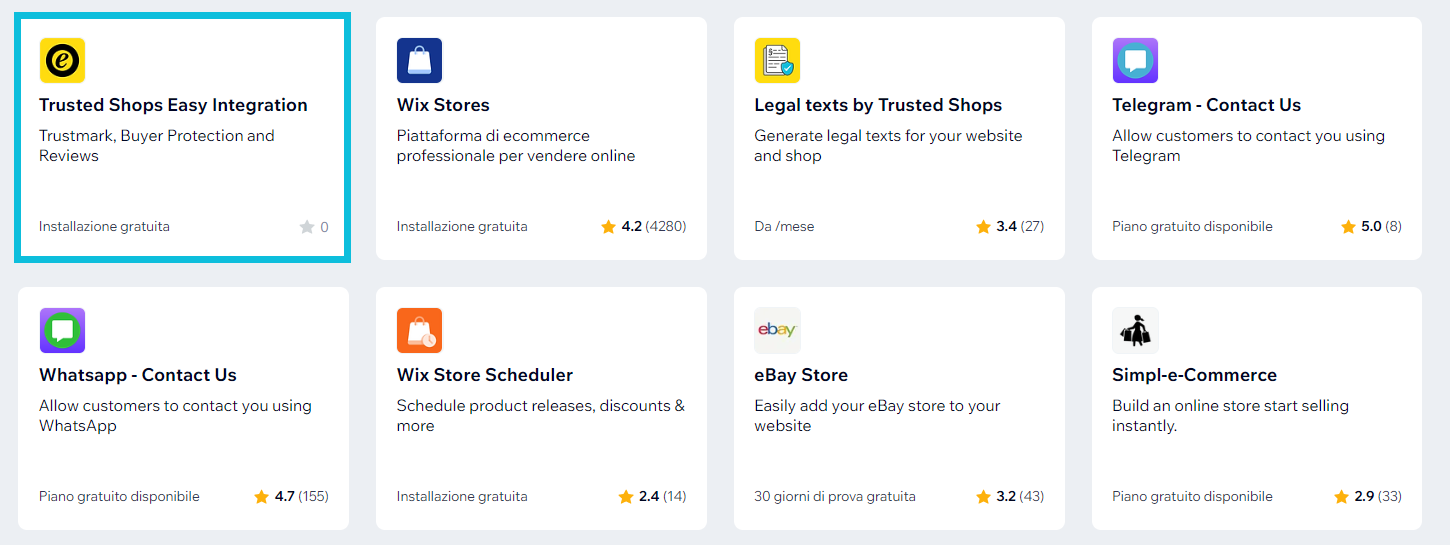Click the Simpl-e-Commerce shopper icon
Image resolution: width=1450 pixels, height=545 pixels.
click(1135, 330)
